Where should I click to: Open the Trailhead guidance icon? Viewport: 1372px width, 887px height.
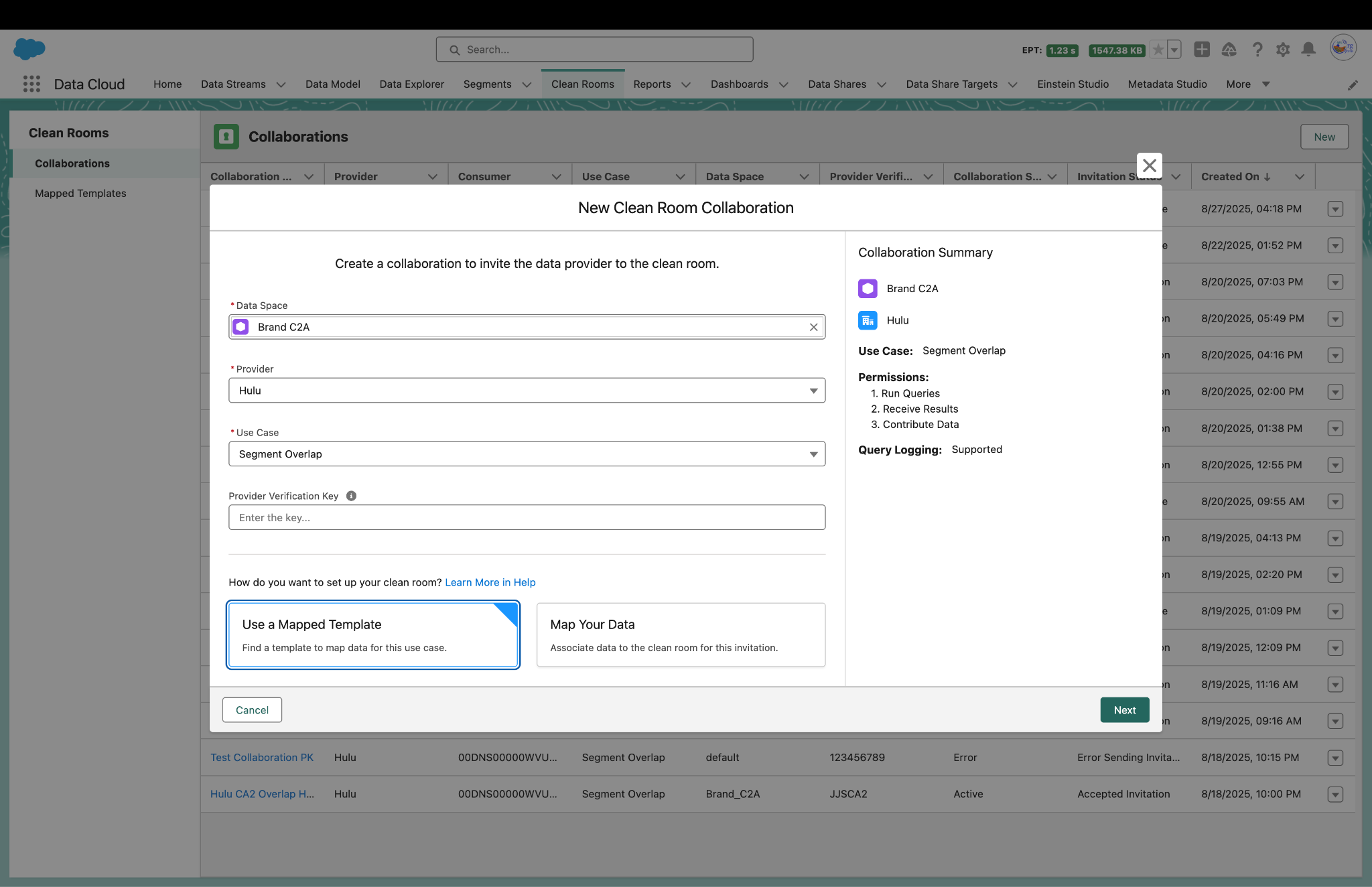click(1229, 50)
